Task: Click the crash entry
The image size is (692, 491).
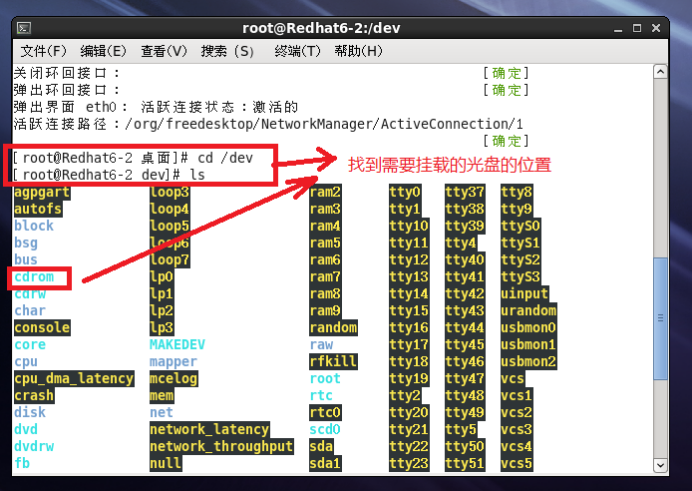Action: coord(34,396)
